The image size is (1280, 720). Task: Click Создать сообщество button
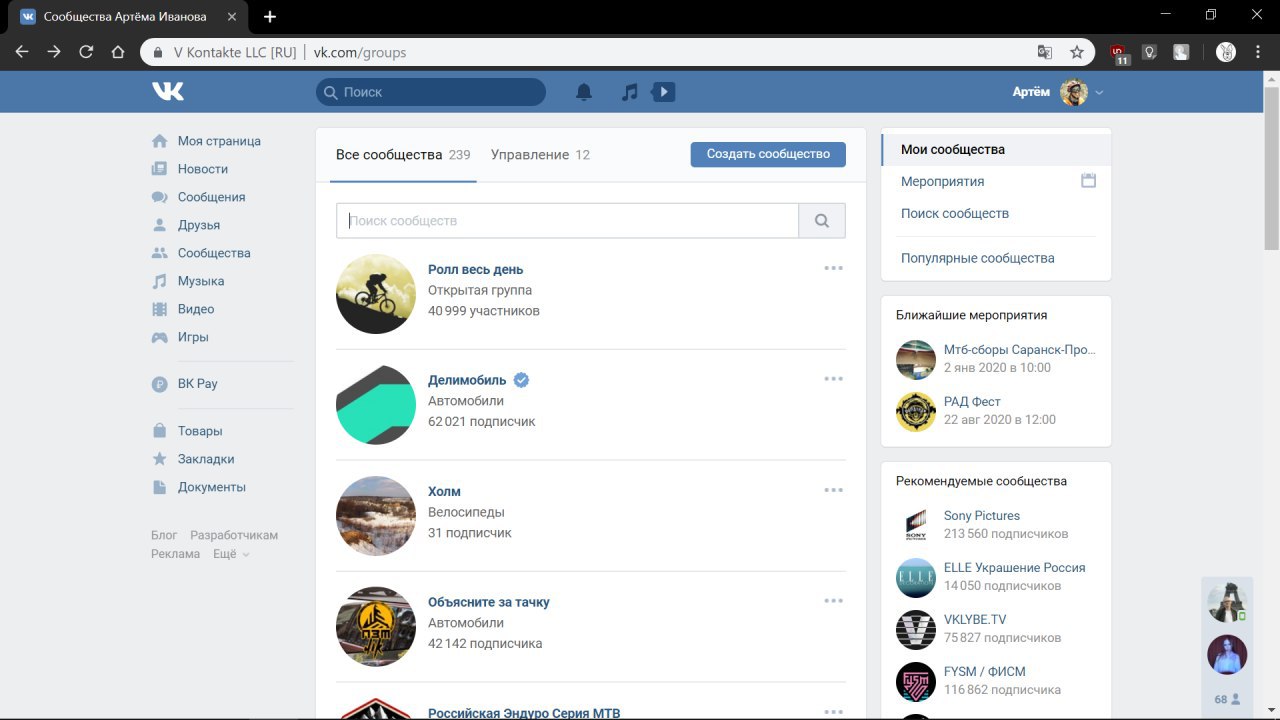pyautogui.click(x=768, y=154)
